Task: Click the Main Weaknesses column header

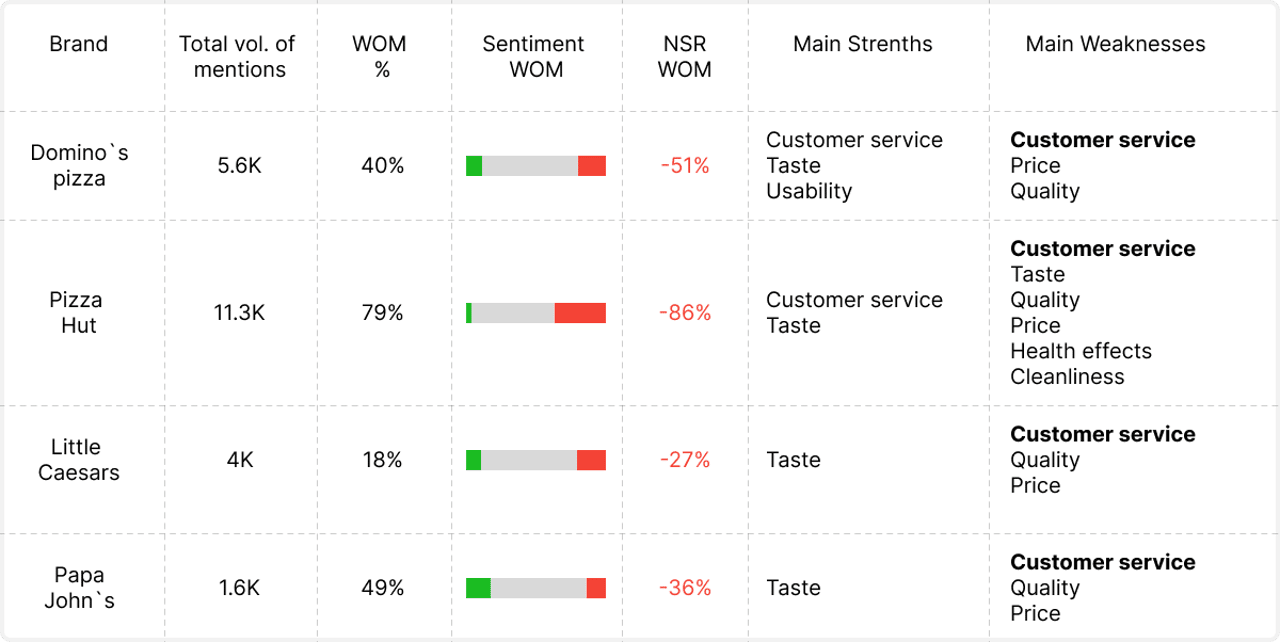Action: click(1115, 44)
